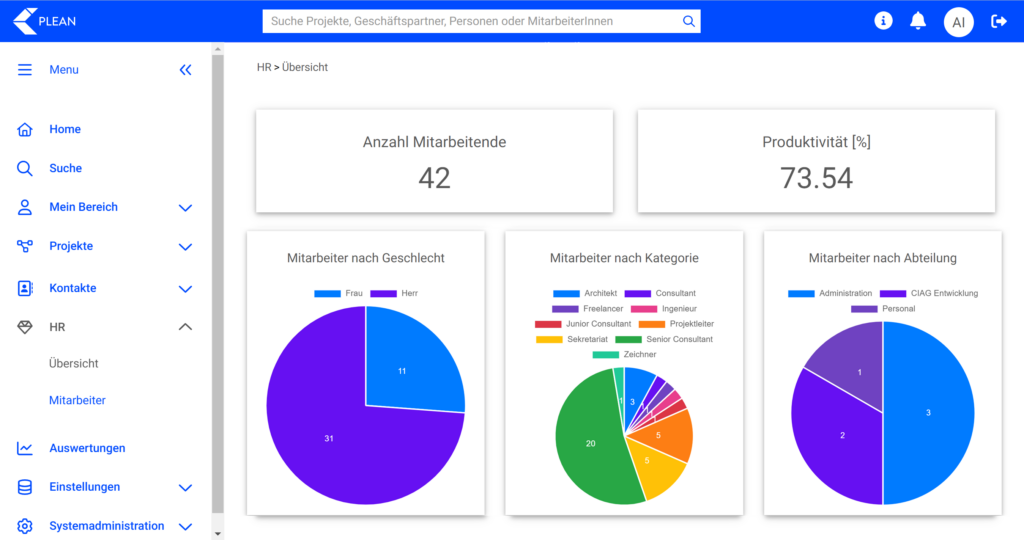Expand Projekte chevron
Viewport: 1024px width, 540px height.
point(185,247)
